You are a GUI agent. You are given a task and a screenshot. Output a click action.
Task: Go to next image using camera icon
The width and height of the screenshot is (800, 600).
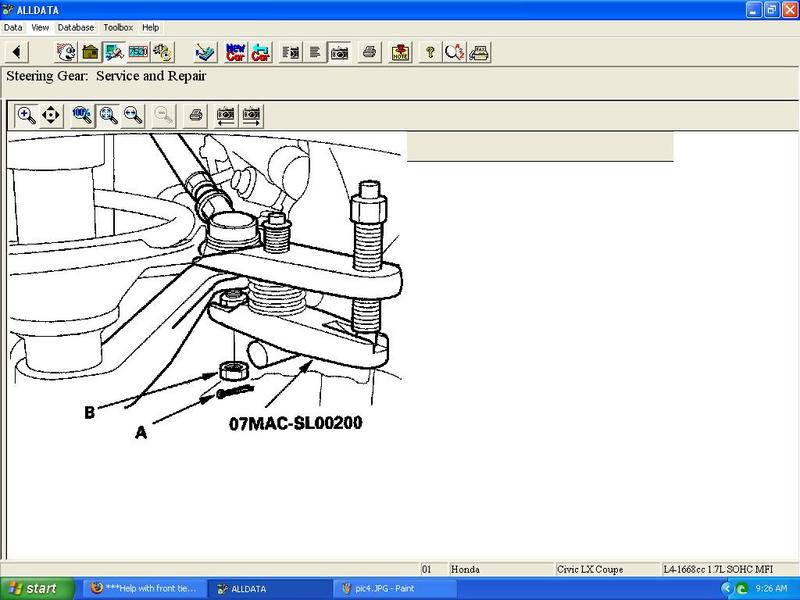(252, 115)
